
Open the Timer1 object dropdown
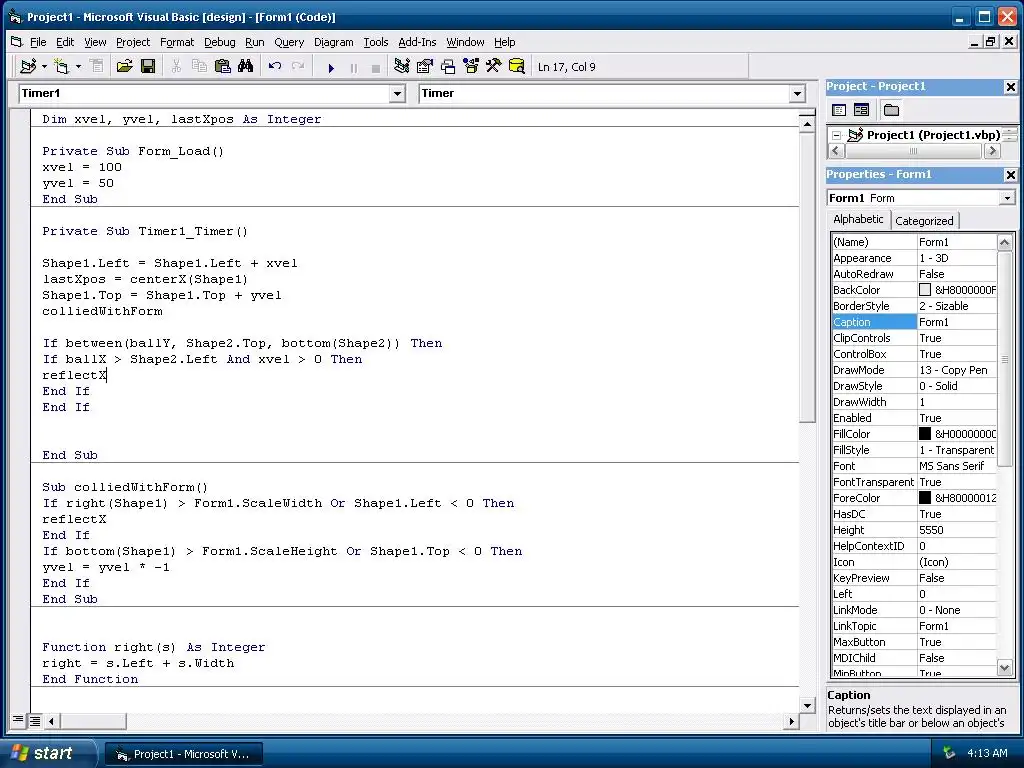tap(397, 94)
